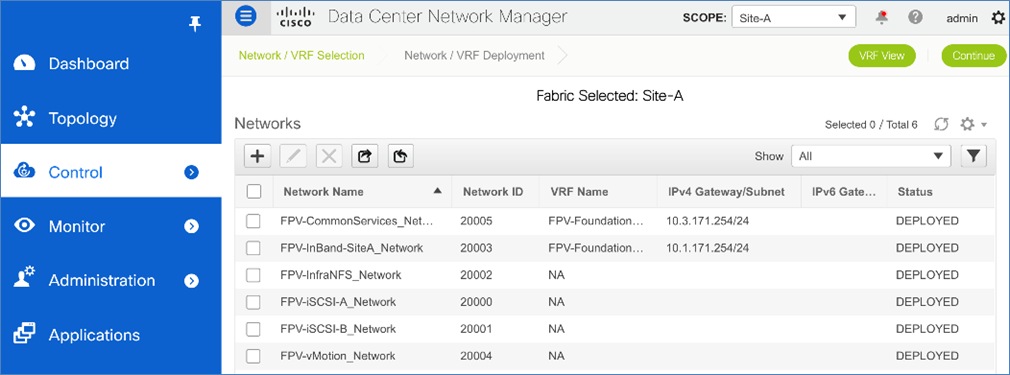This screenshot has height=375, width=1010.
Task: Click the Applications stacked-windows icon
Action: (x=24, y=334)
